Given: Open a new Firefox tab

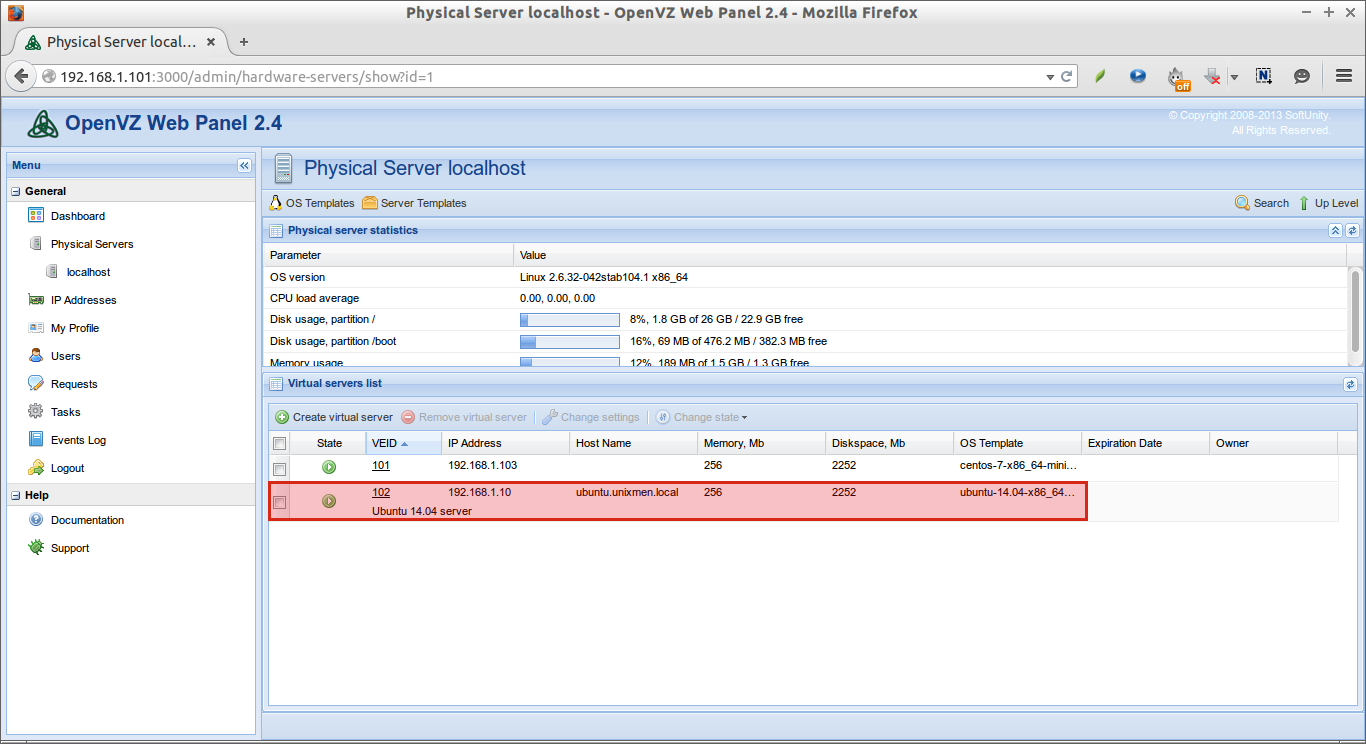Looking at the screenshot, I should point(244,42).
